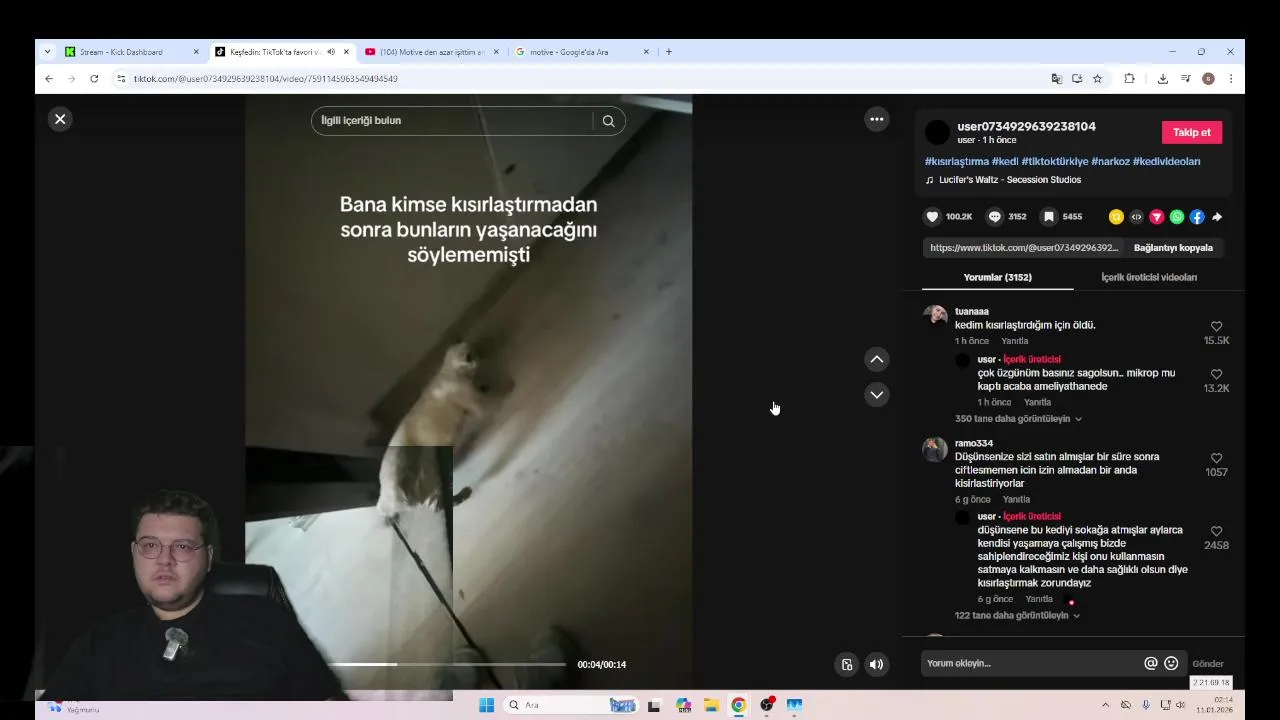Repost the video with yellow icon
The height and width of the screenshot is (720, 1280).
tap(1116, 216)
